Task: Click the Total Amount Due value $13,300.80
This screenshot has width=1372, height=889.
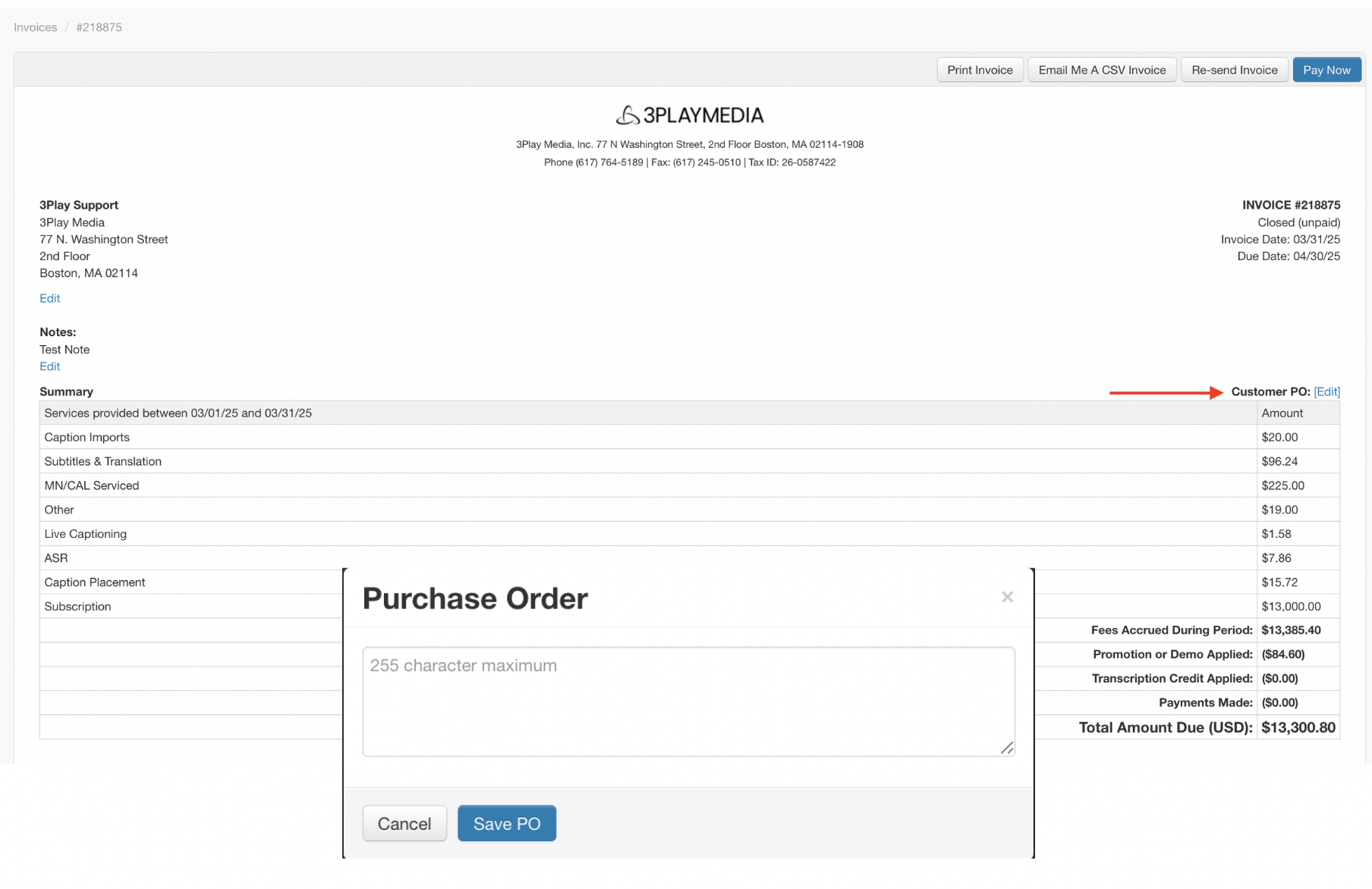Action: coord(1298,727)
